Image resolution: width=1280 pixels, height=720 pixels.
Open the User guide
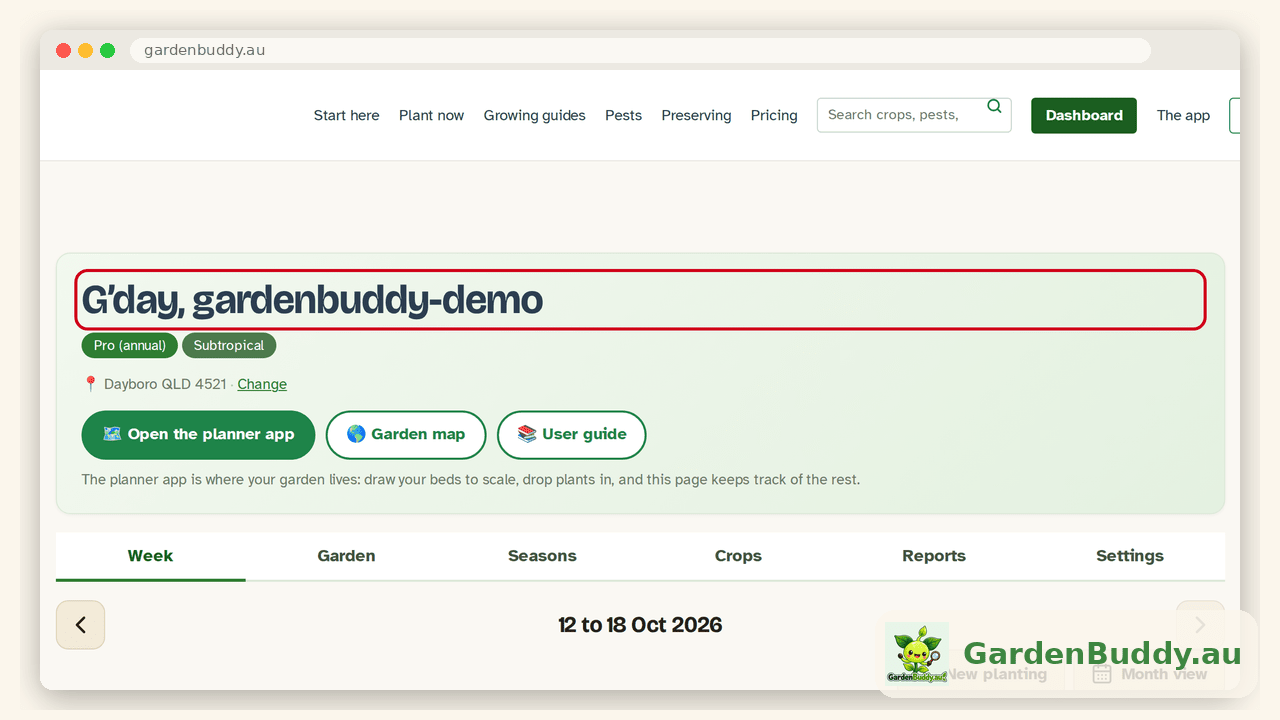[572, 435]
